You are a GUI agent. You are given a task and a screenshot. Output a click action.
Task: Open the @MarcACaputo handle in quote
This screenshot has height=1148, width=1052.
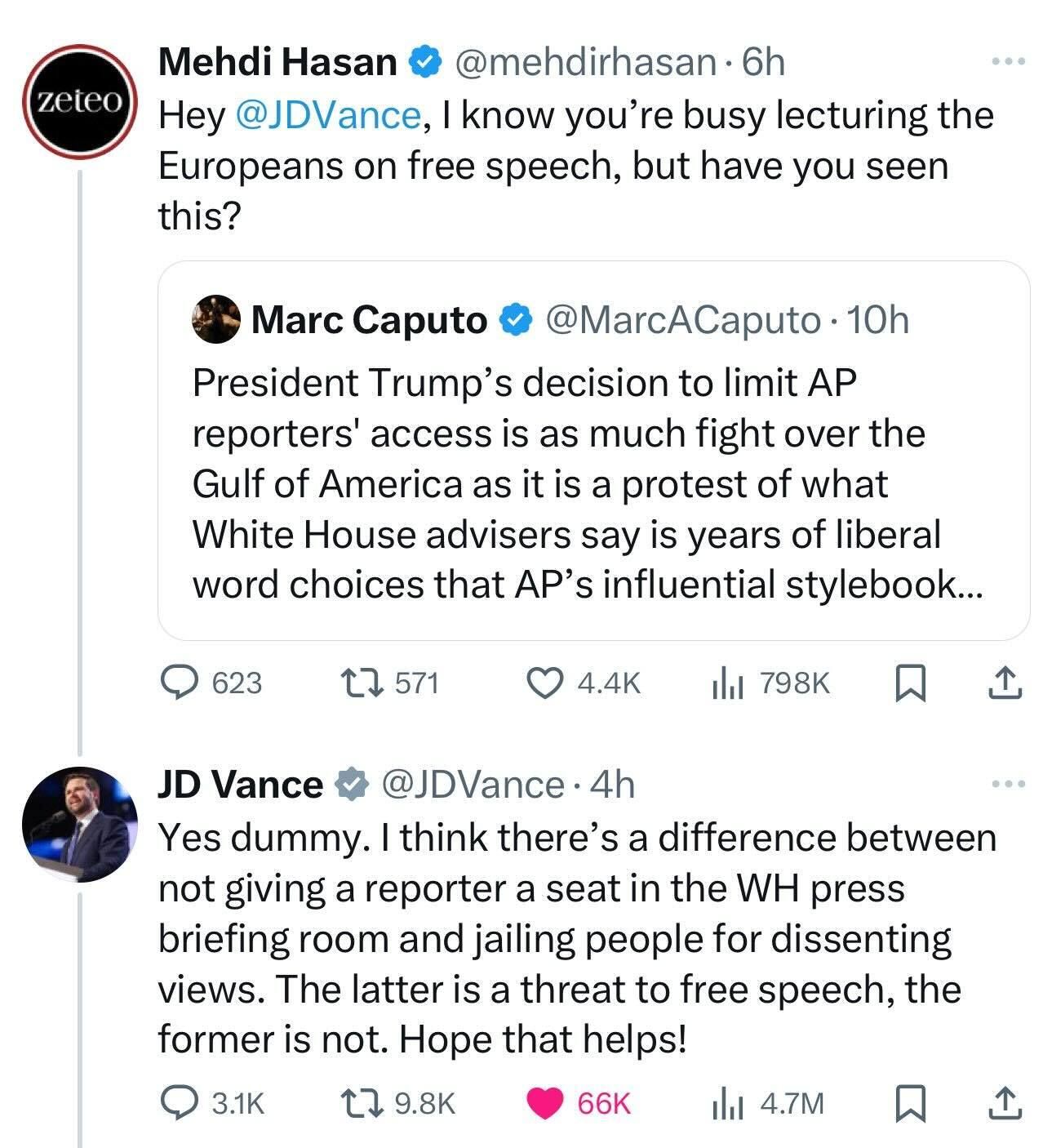682,320
